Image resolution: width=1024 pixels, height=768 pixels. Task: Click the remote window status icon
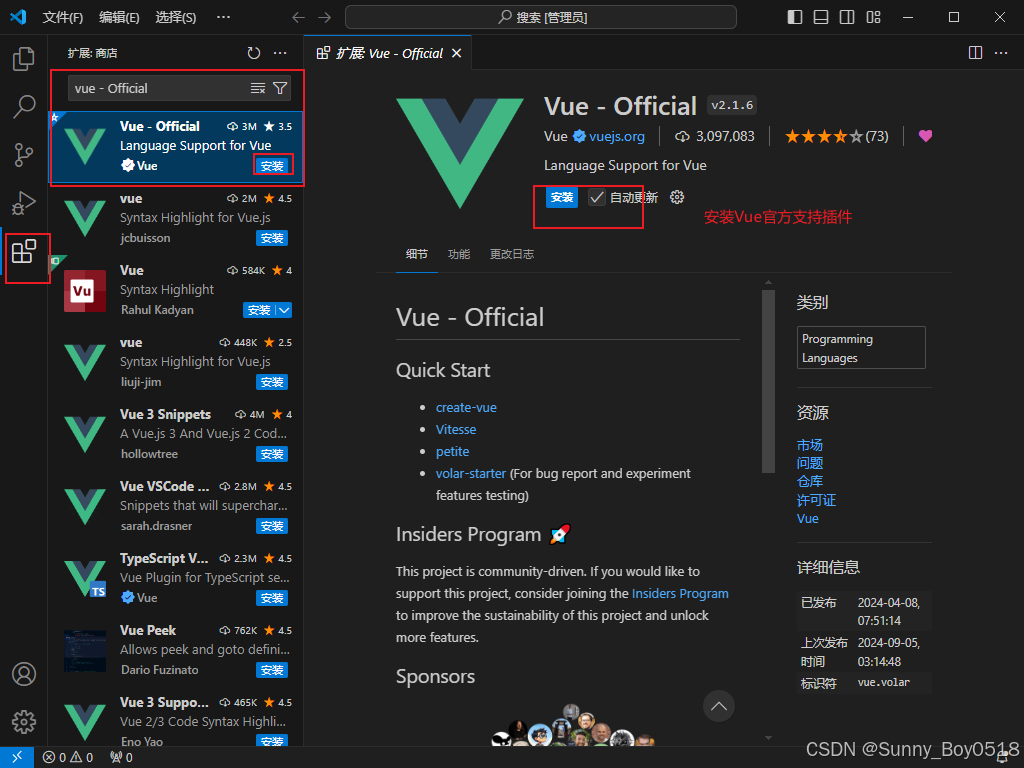(17, 758)
